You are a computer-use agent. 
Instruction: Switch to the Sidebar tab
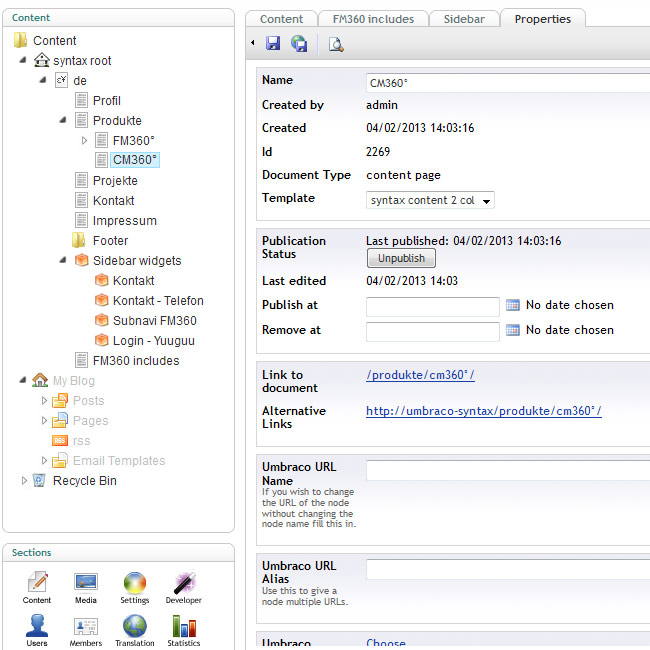[463, 19]
